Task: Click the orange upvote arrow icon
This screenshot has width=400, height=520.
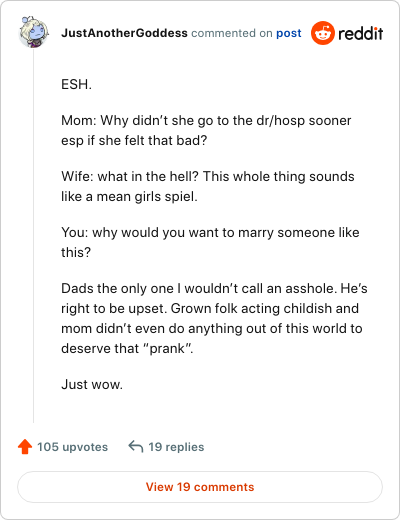Action: (25, 447)
